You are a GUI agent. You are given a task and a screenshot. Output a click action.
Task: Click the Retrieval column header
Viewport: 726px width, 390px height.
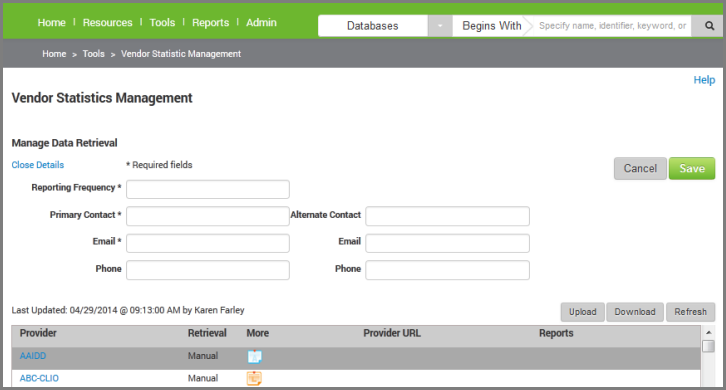point(207,333)
